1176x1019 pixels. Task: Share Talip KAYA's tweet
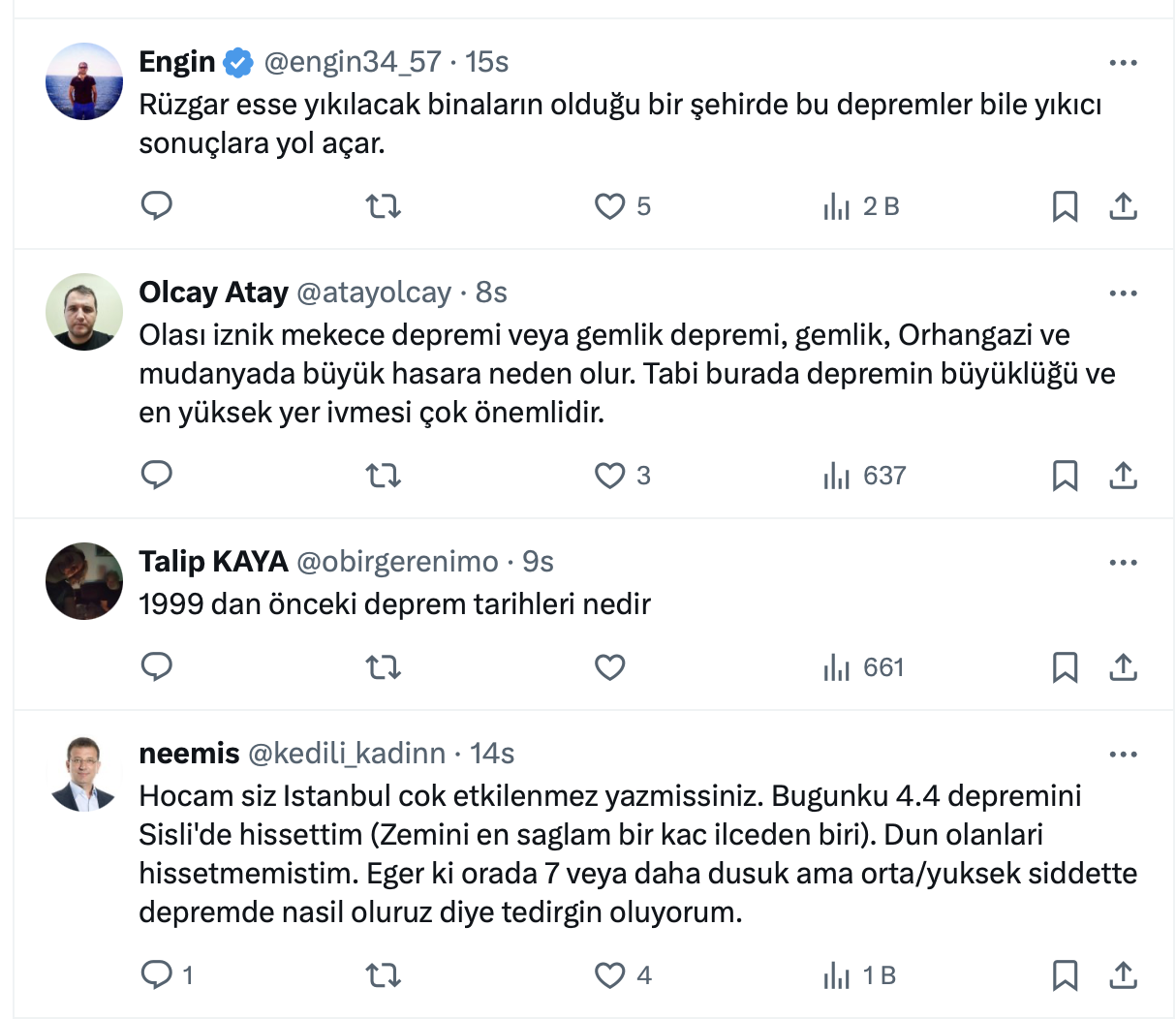click(1123, 667)
